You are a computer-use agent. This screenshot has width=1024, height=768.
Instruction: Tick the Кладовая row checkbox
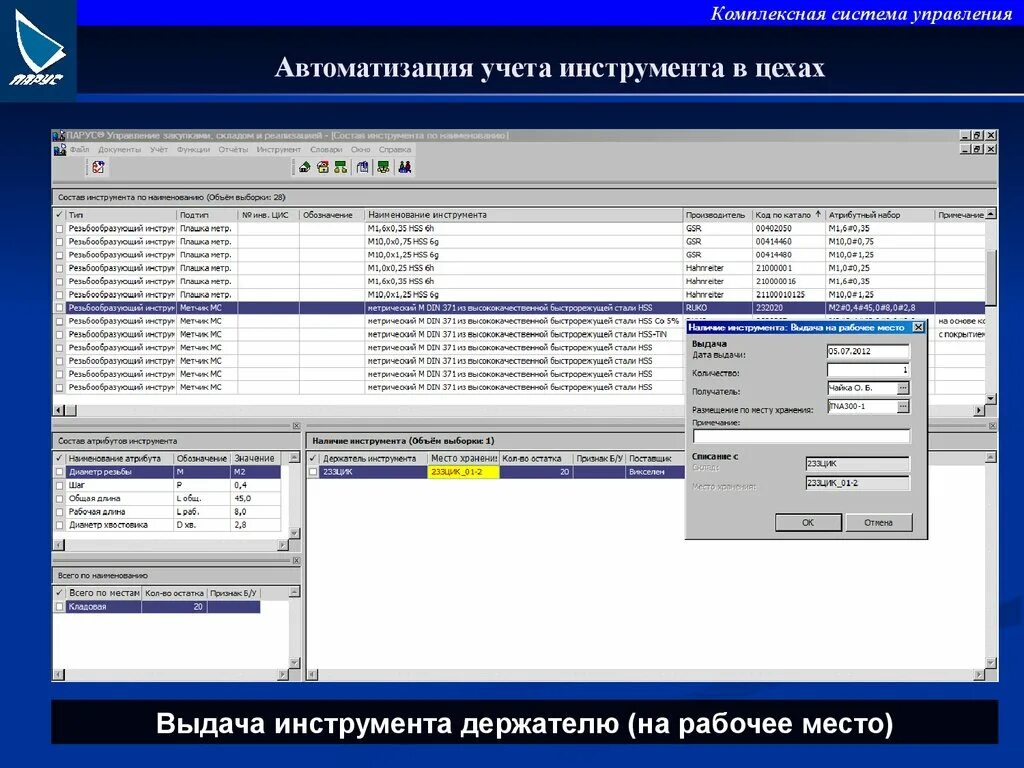[x=59, y=607]
